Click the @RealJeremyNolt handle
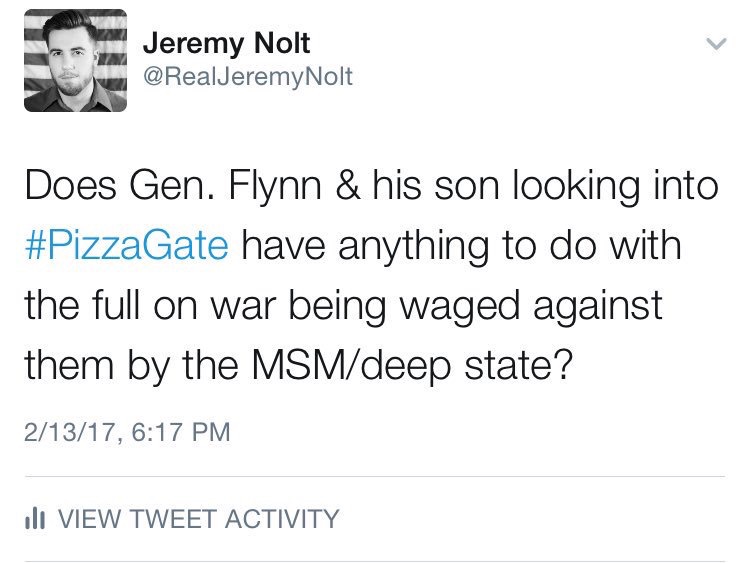 pos(248,77)
